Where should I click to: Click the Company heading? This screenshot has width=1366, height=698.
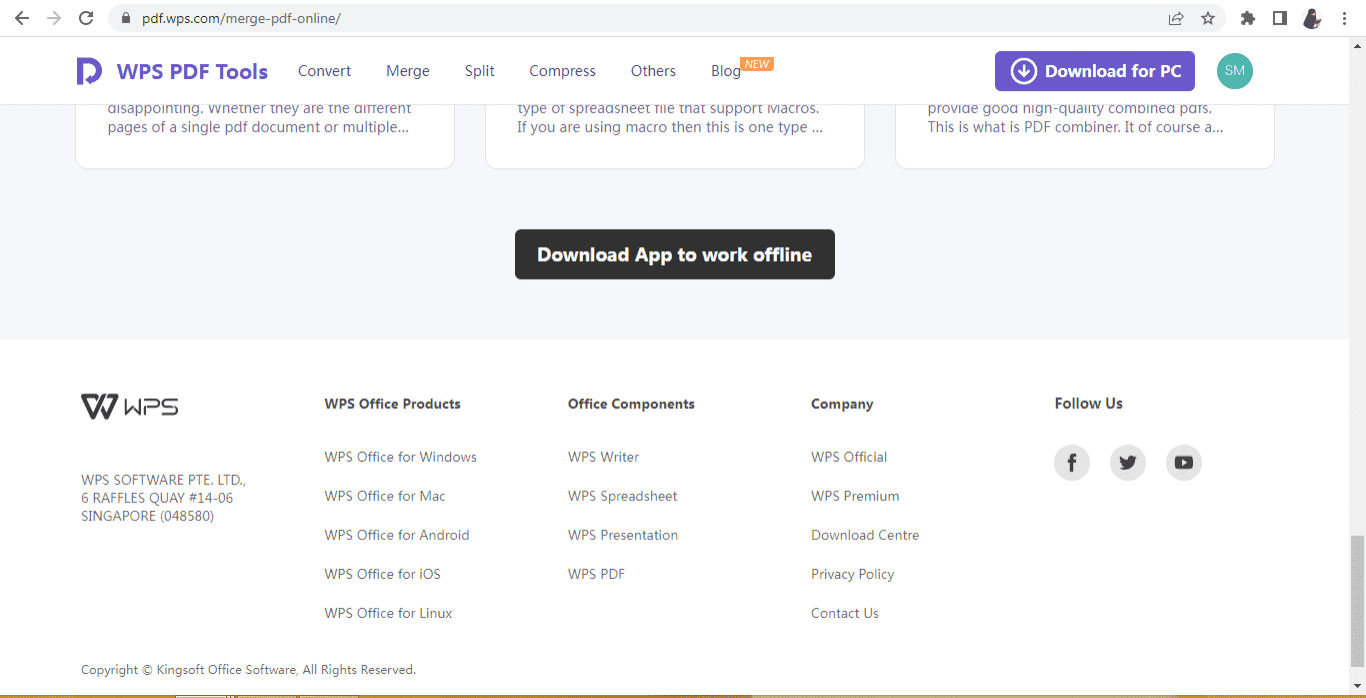pos(842,404)
